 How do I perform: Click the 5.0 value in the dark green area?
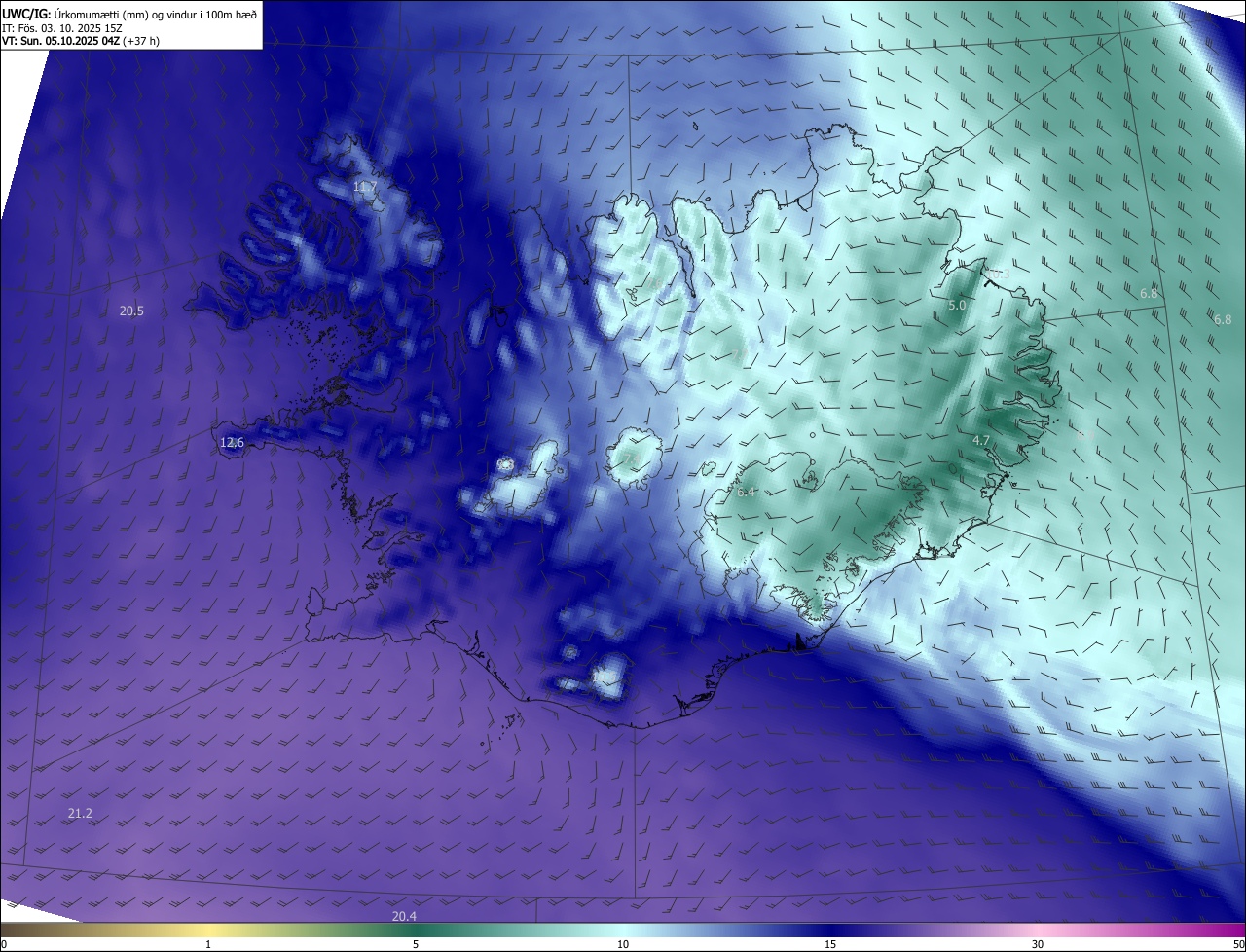click(956, 306)
